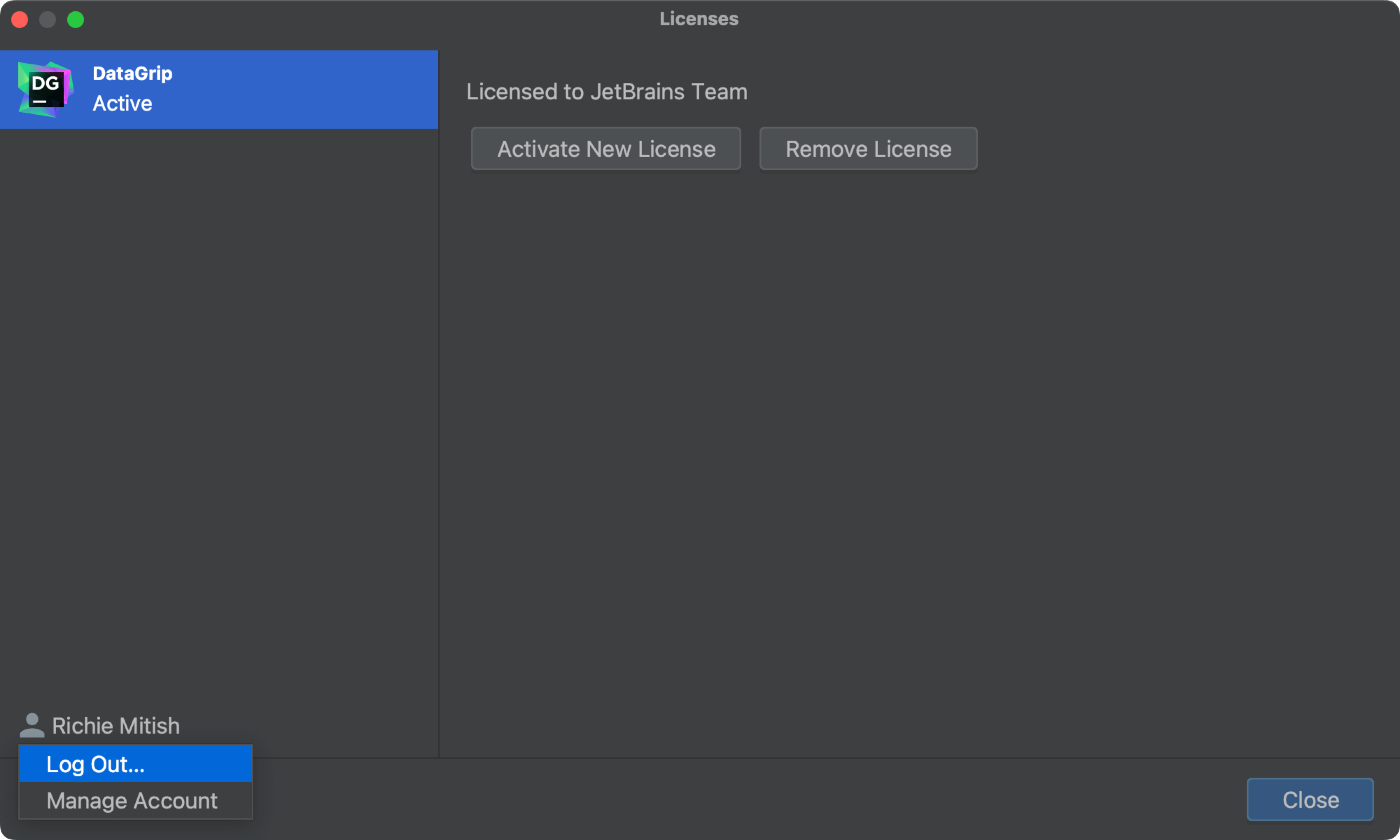Click the Licensed to JetBrains Team text
Screen dimensions: 1400x840
point(606,92)
